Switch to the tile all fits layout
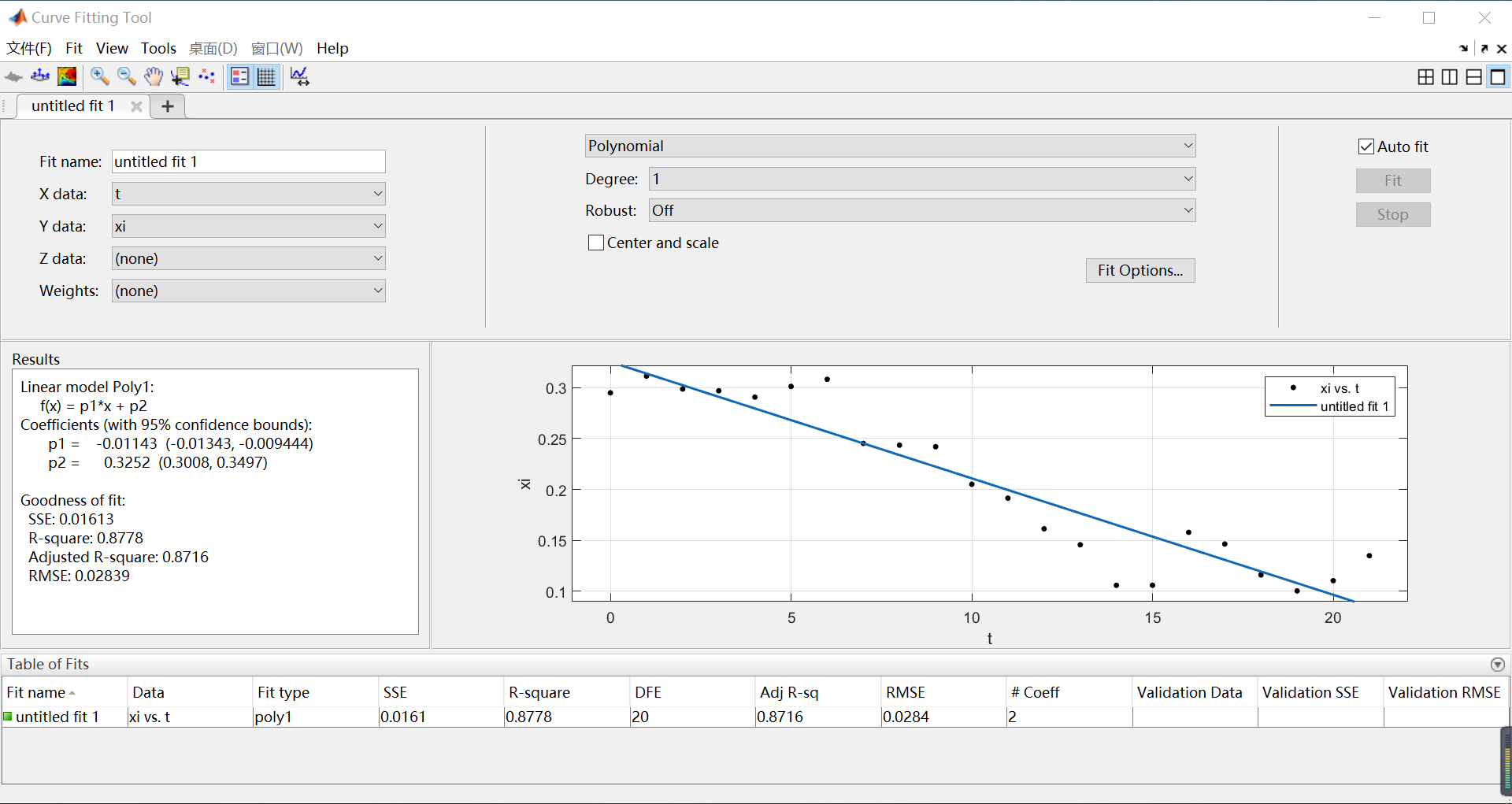This screenshot has height=804, width=1512. (1425, 77)
